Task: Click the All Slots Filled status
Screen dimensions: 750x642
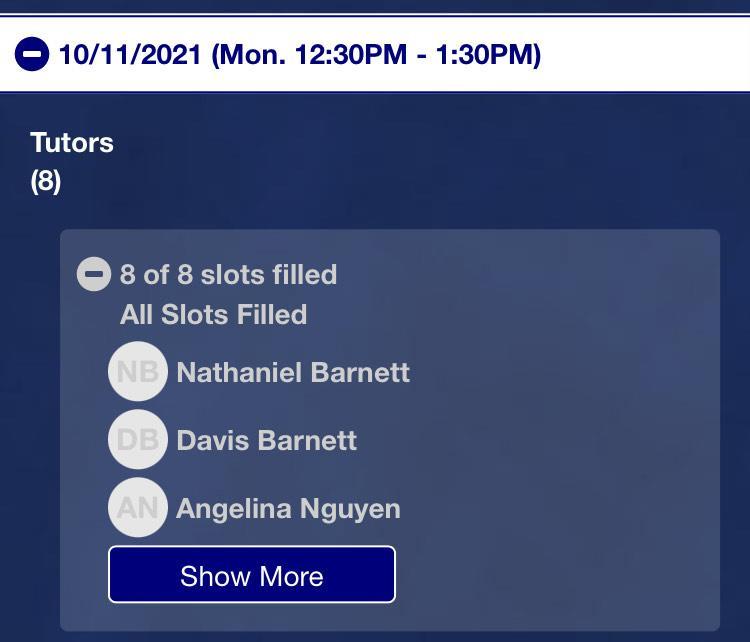Action: (x=213, y=314)
